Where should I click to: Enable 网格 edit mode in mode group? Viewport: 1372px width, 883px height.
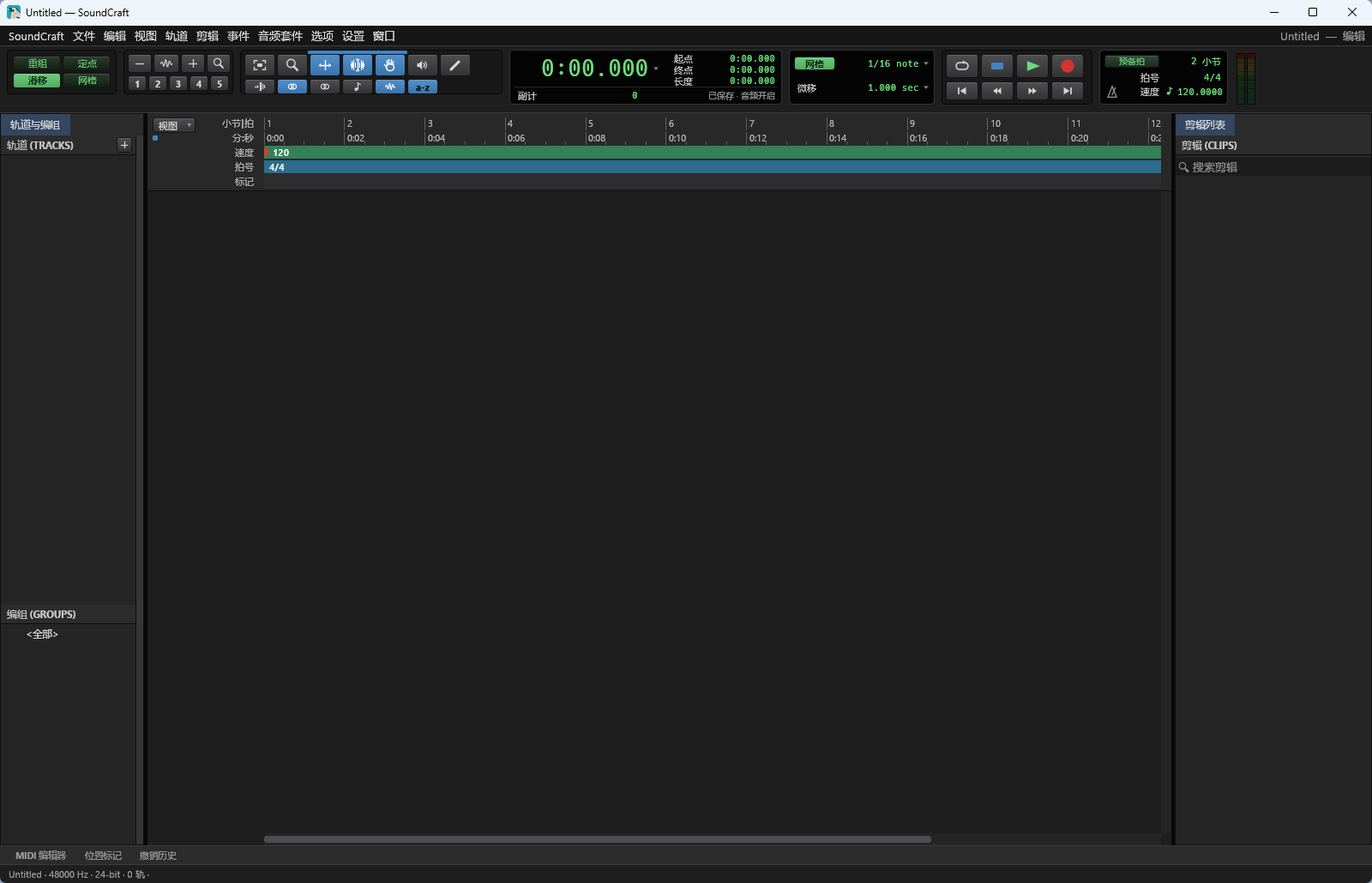[87, 81]
